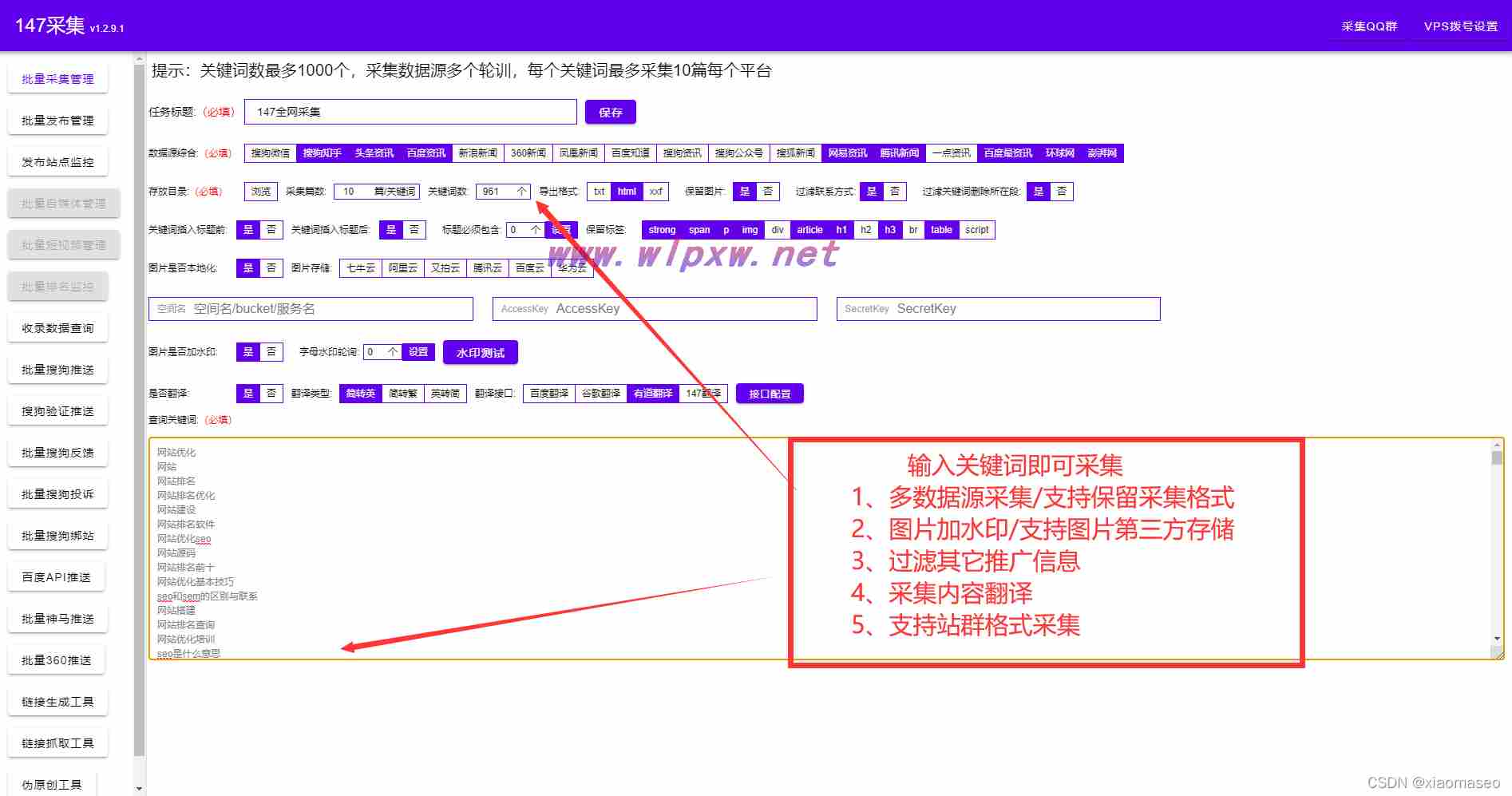Open 批量神马推送 in the sidebar

pyautogui.click(x=57, y=619)
